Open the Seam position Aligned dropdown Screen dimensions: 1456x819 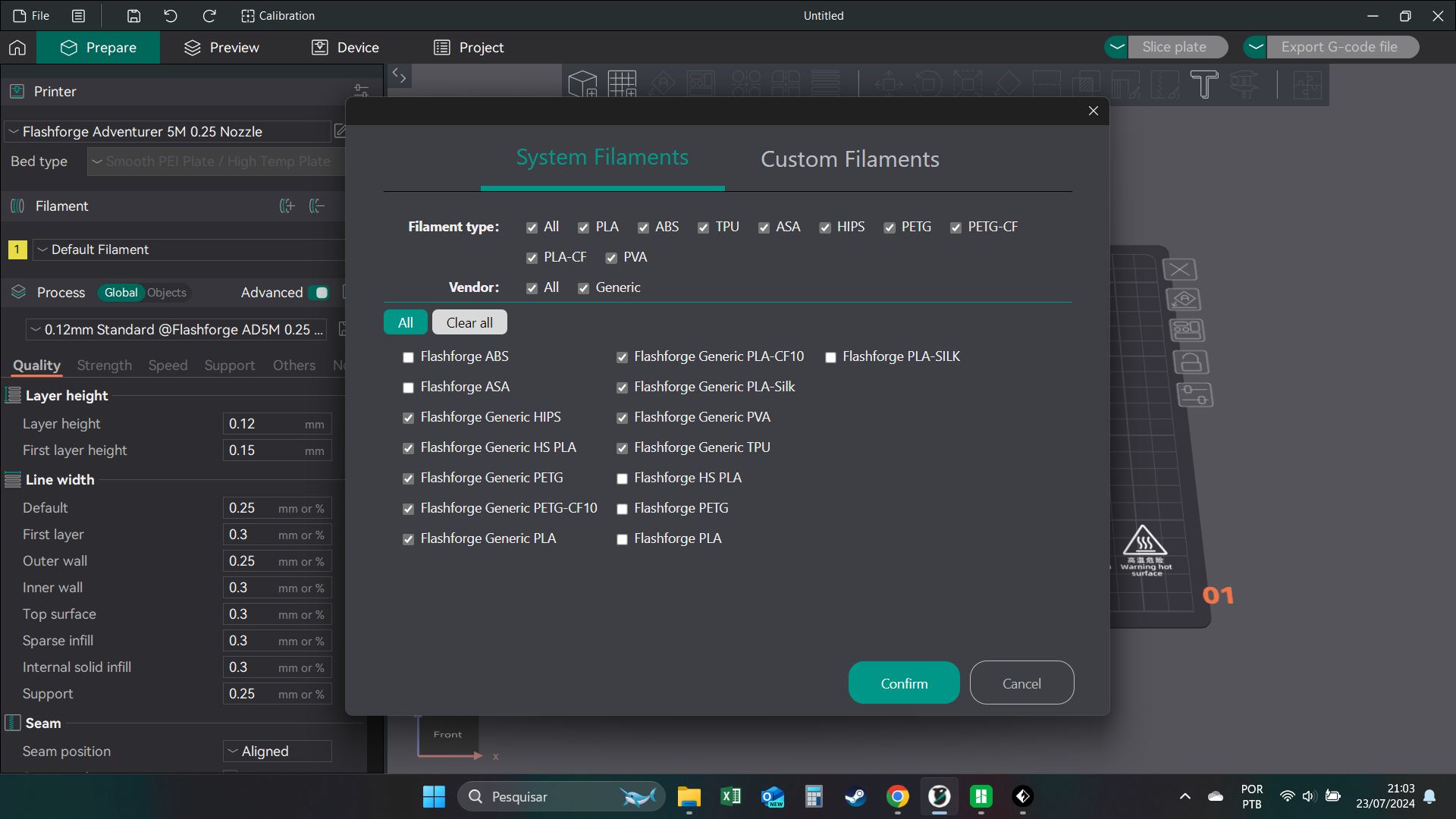[278, 751]
